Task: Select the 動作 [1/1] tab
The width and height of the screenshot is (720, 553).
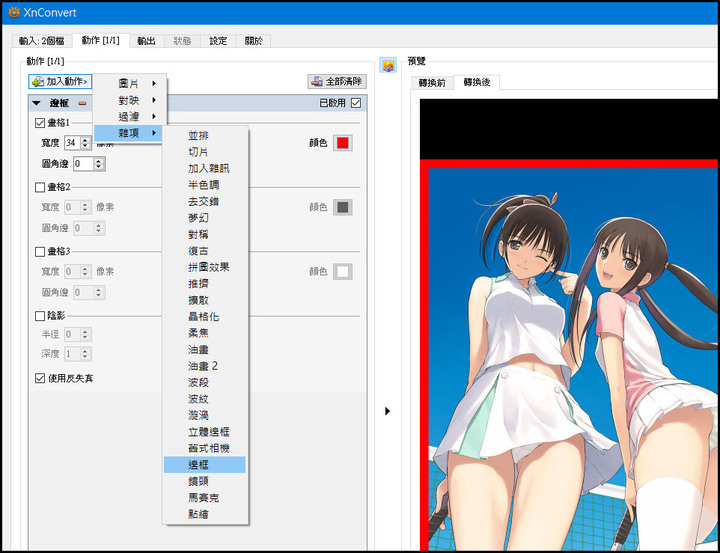Action: [x=101, y=40]
